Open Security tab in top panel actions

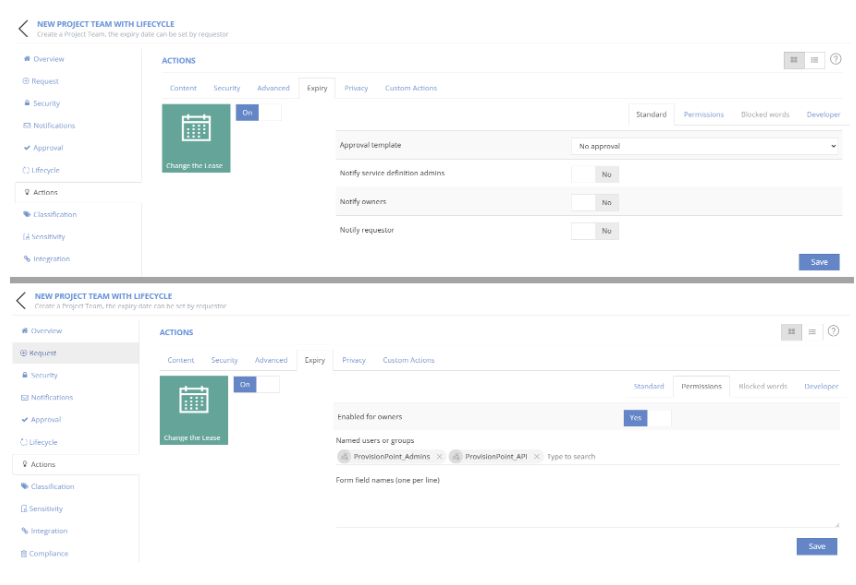227,88
